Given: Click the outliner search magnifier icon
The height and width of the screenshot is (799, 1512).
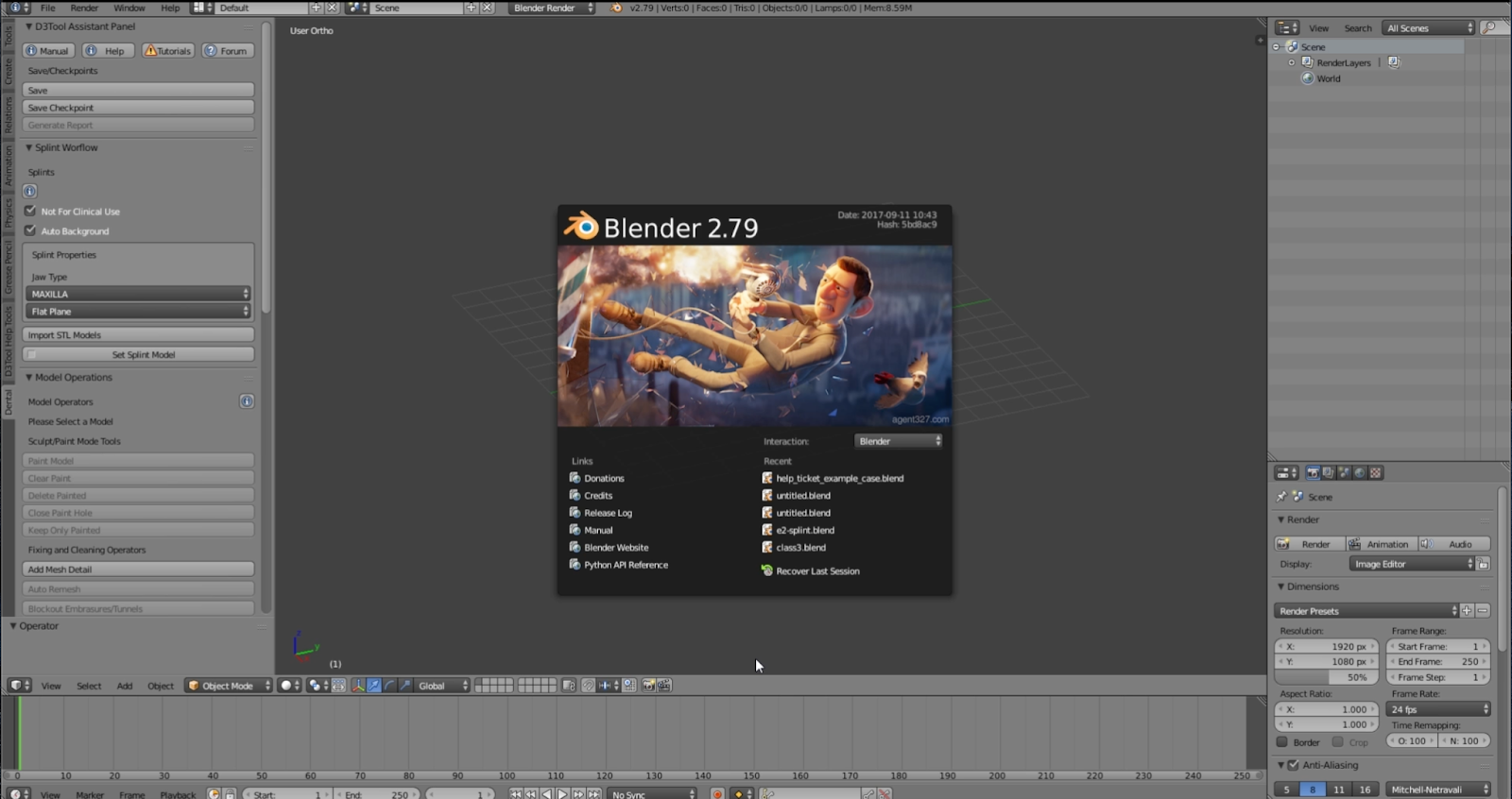Looking at the screenshot, I should click(x=1489, y=28).
